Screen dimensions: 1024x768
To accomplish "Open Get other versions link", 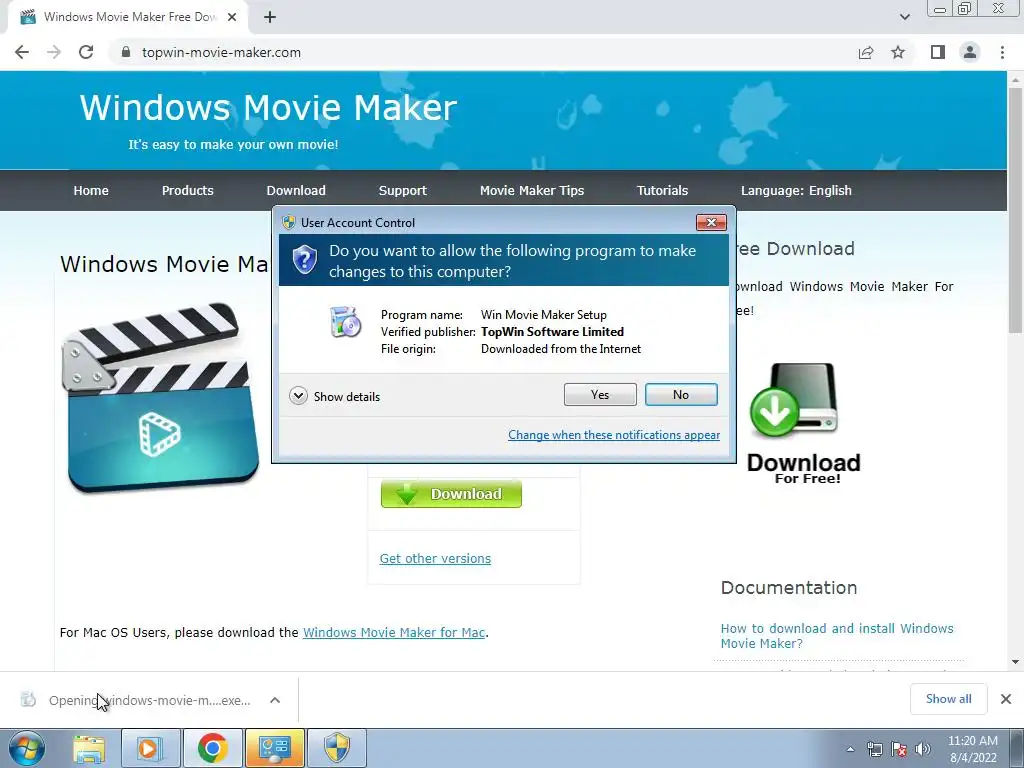I will (435, 558).
